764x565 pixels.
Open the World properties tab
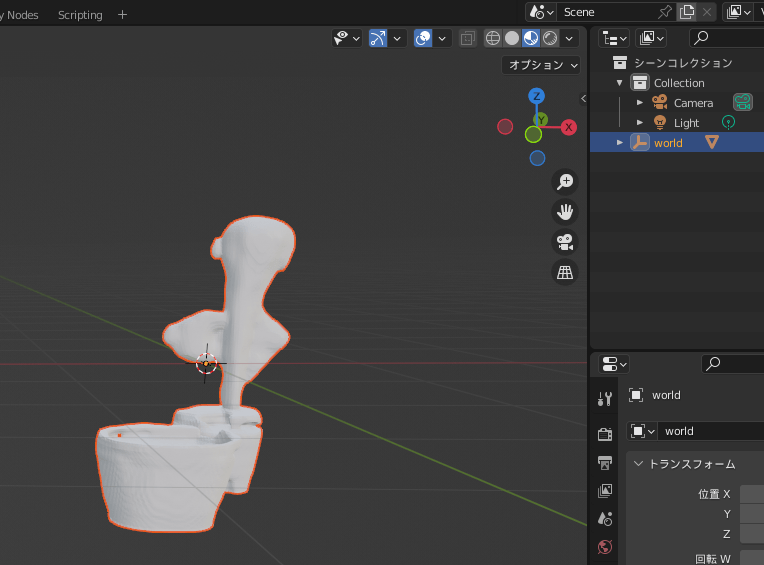click(x=605, y=547)
